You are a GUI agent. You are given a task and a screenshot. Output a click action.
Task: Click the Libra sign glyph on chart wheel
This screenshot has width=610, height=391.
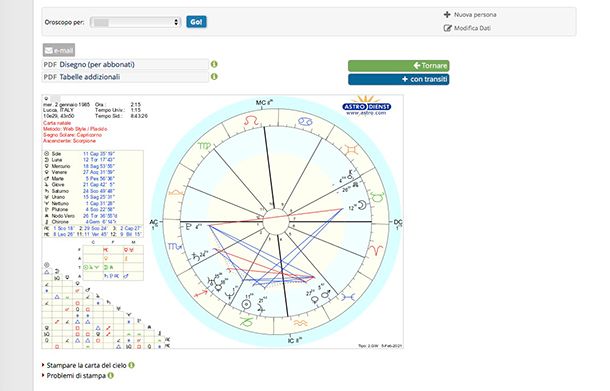(176, 193)
